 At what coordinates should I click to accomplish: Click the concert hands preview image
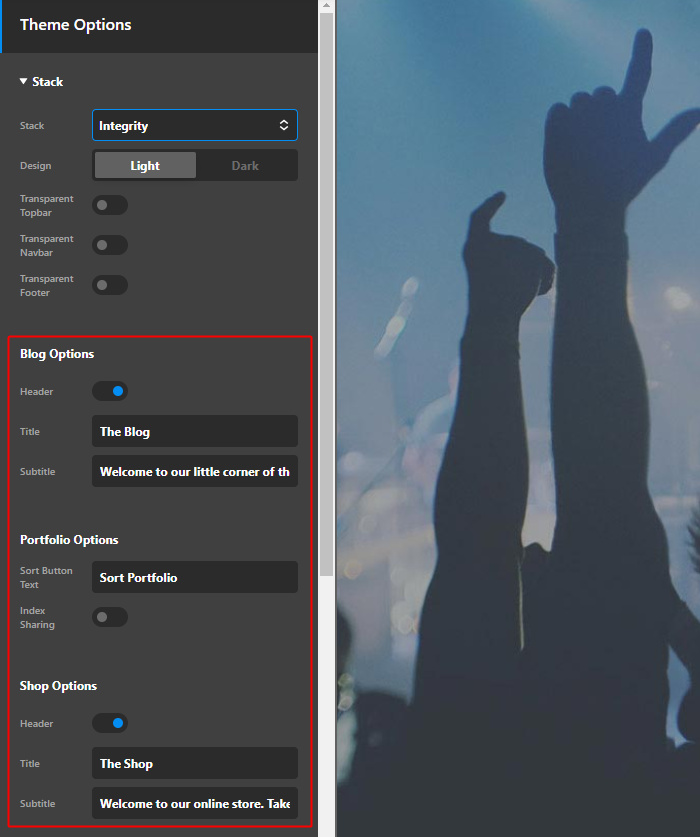click(518, 420)
